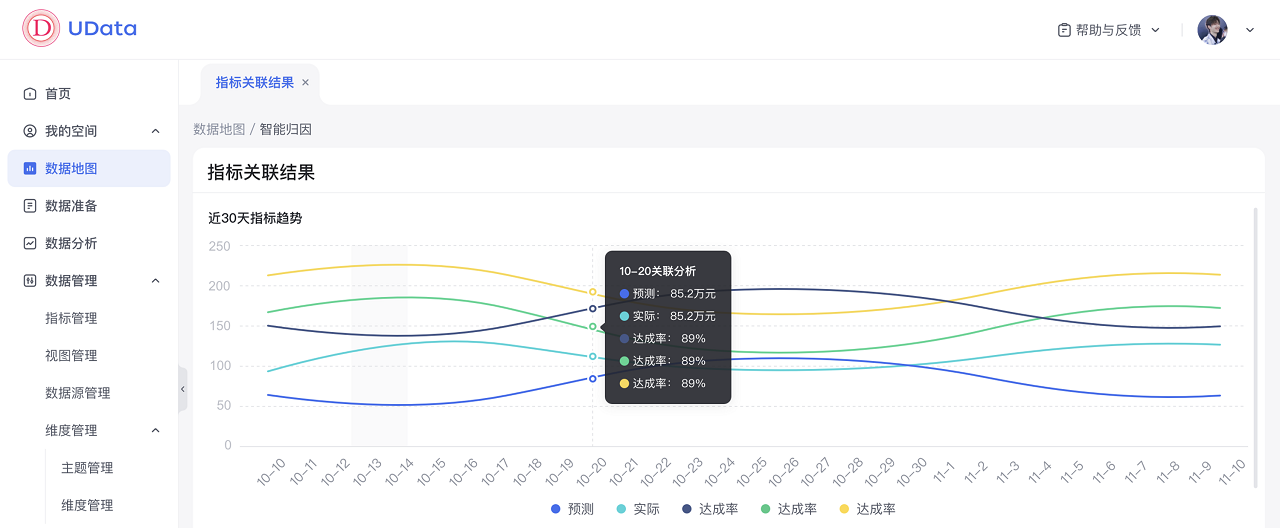
Task: Collapse the 我的空间 menu chevron
Action: 155,131
